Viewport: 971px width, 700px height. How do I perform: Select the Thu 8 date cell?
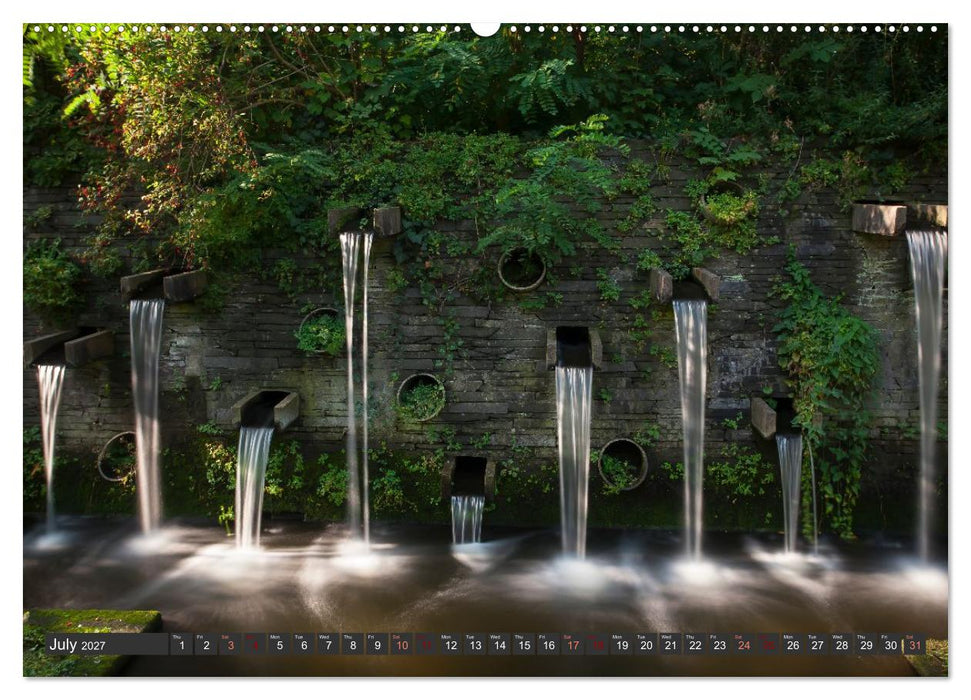[x=353, y=644]
